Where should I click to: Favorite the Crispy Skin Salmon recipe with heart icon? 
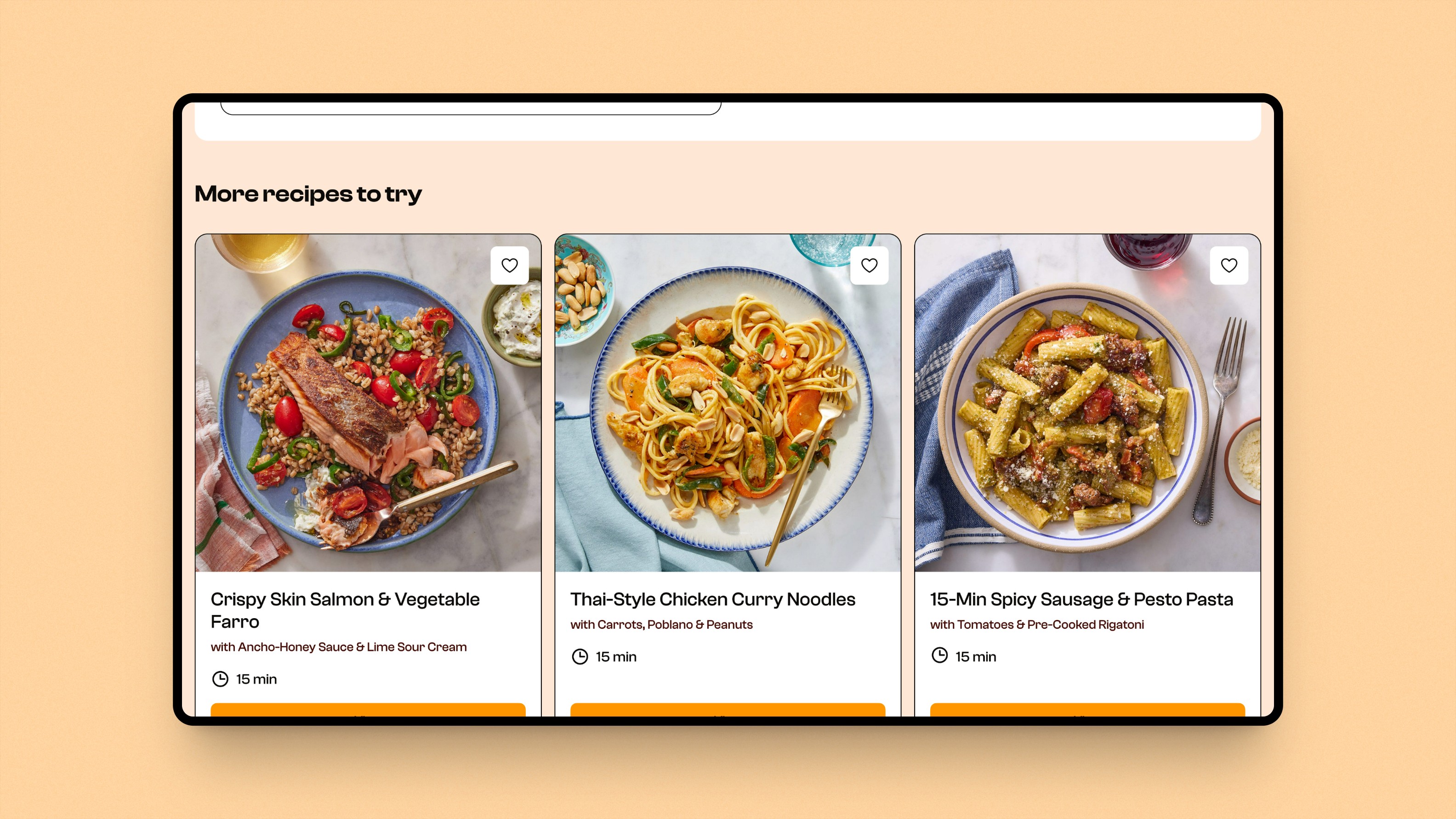[509, 265]
